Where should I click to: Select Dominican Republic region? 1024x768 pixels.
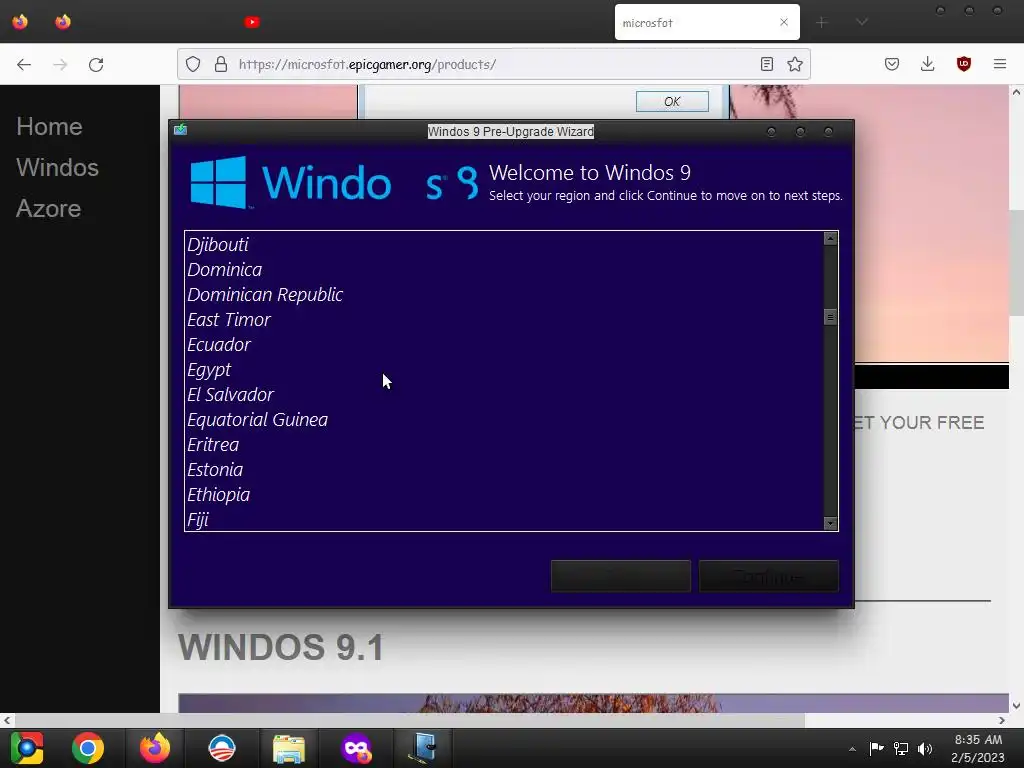(x=504, y=295)
